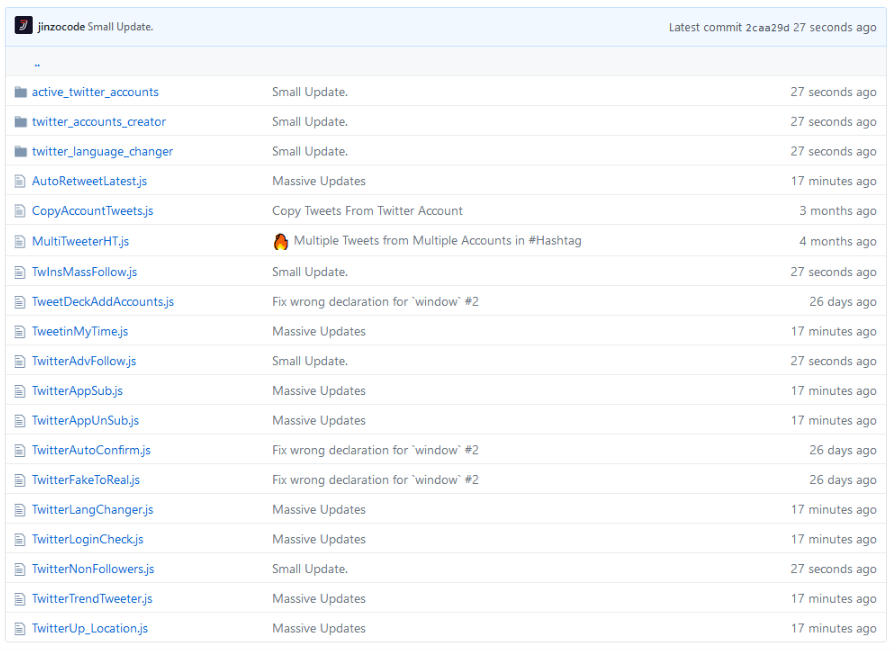Click '26 days ago' timestamp for TweetDeckAddAccounts.js
This screenshot has height=651, width=896.
coord(843,302)
